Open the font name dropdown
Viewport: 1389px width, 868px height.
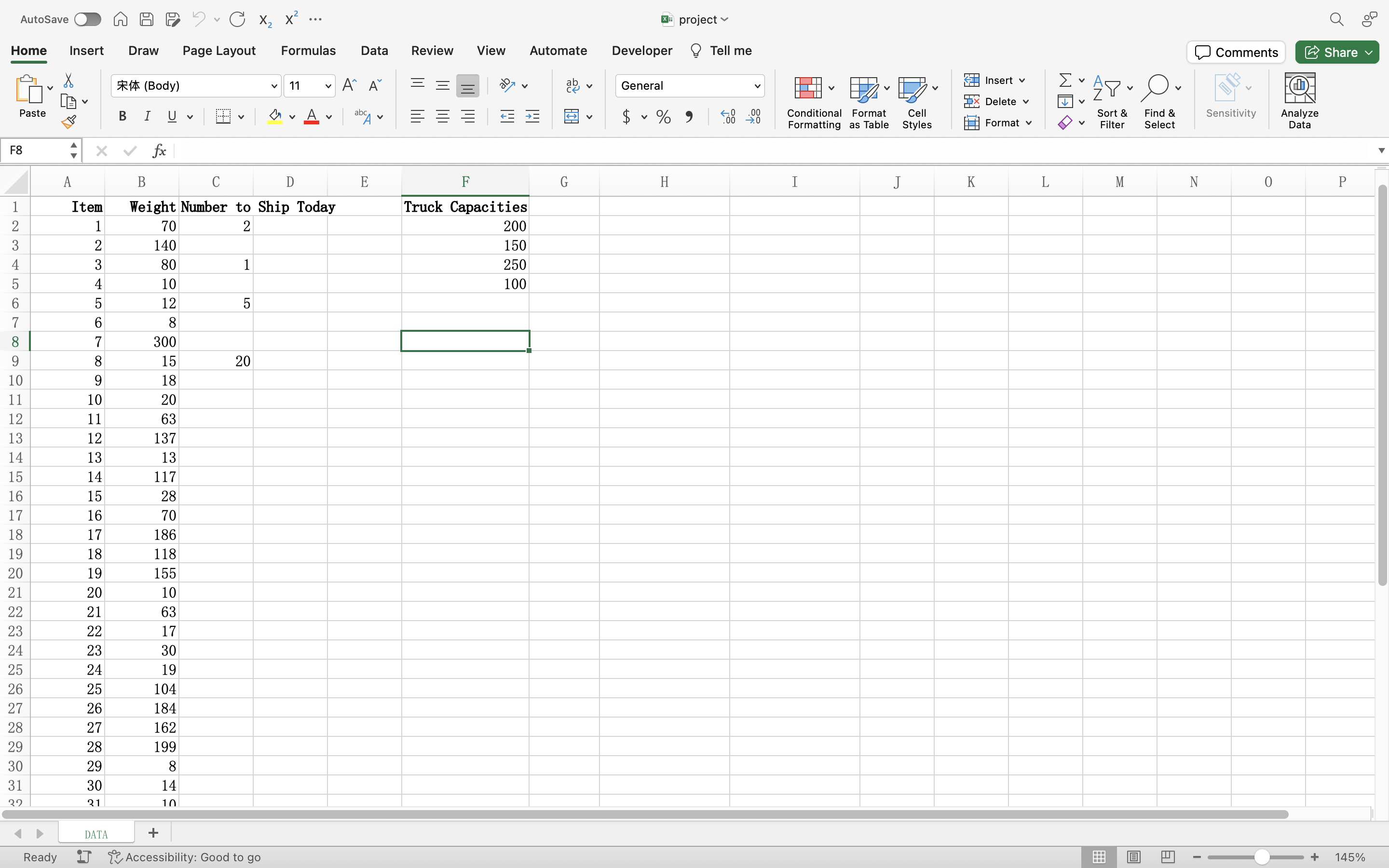(x=274, y=86)
